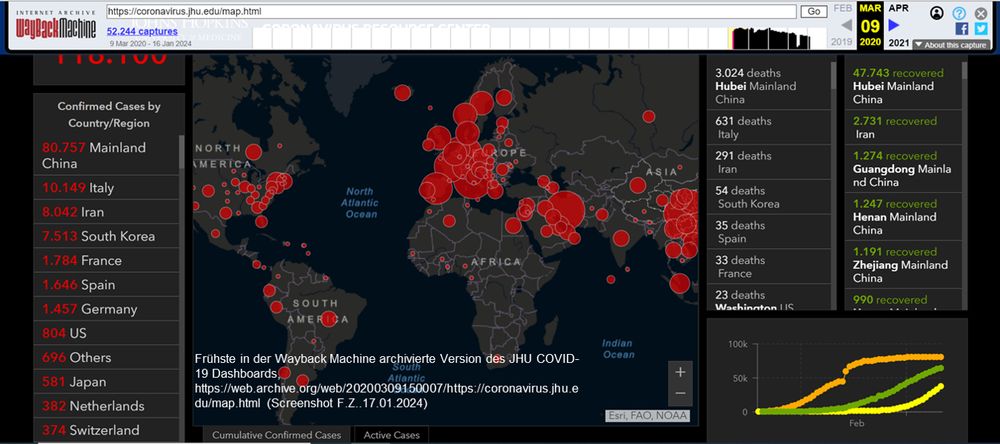Close the Wayback toolbar with X icon
Screen dimensions: 1000x444
(981, 13)
